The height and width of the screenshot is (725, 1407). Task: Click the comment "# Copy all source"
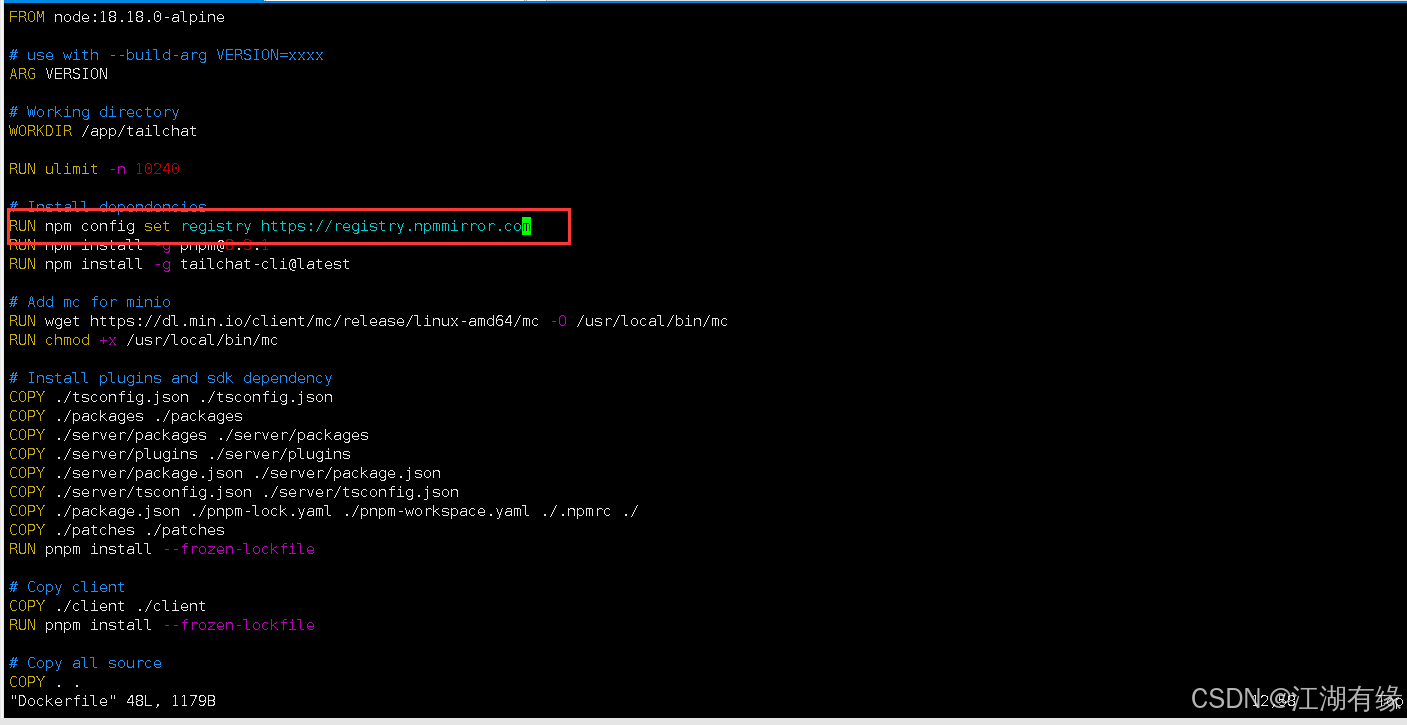tap(85, 663)
